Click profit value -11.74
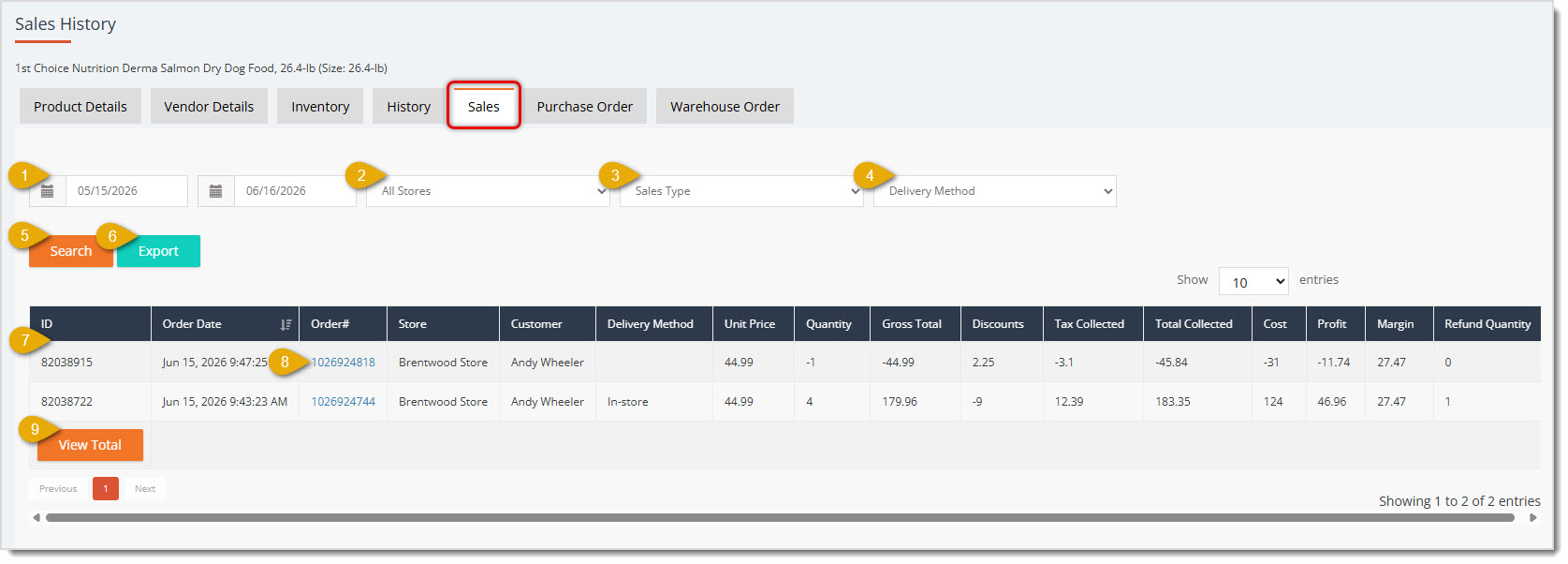This screenshot has height=564, width=1568. point(1334,363)
